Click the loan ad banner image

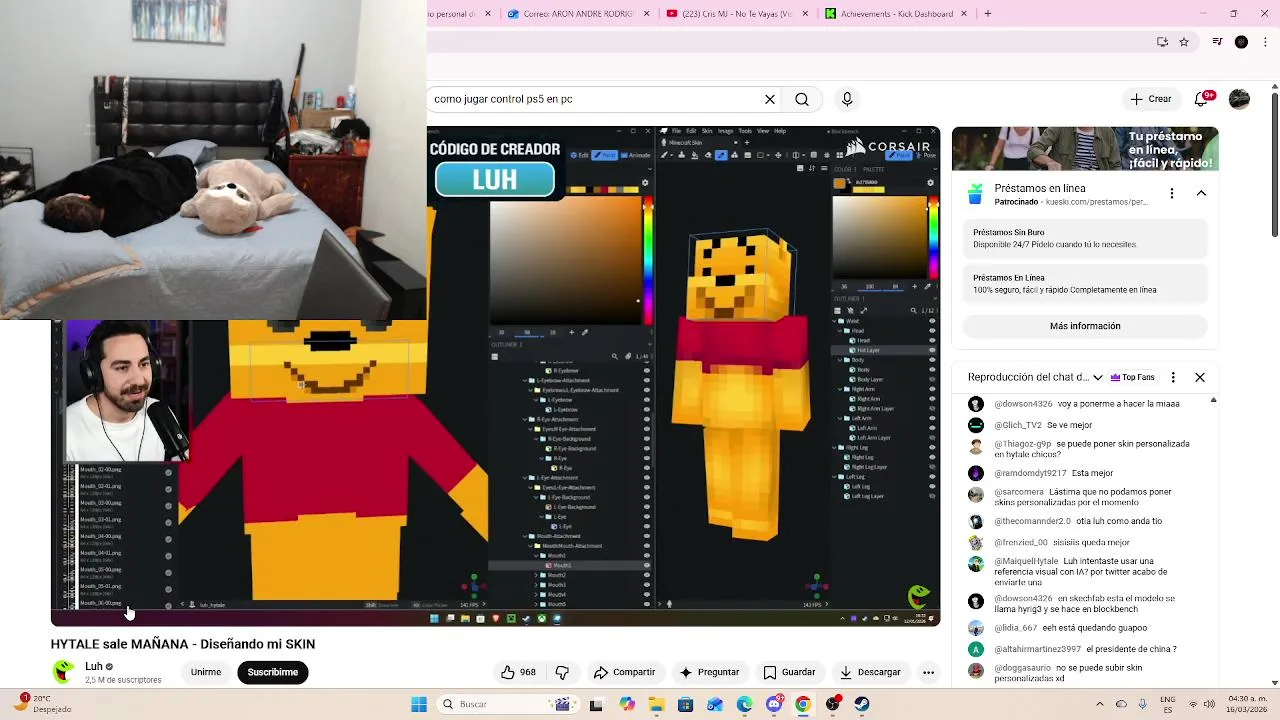(x=1085, y=149)
